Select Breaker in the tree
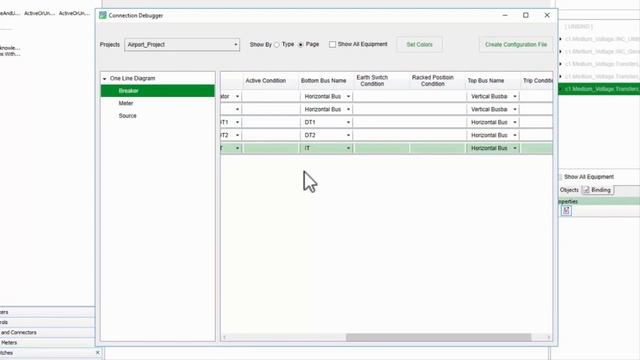Image resolution: width=640 pixels, height=360 pixels. (158, 91)
